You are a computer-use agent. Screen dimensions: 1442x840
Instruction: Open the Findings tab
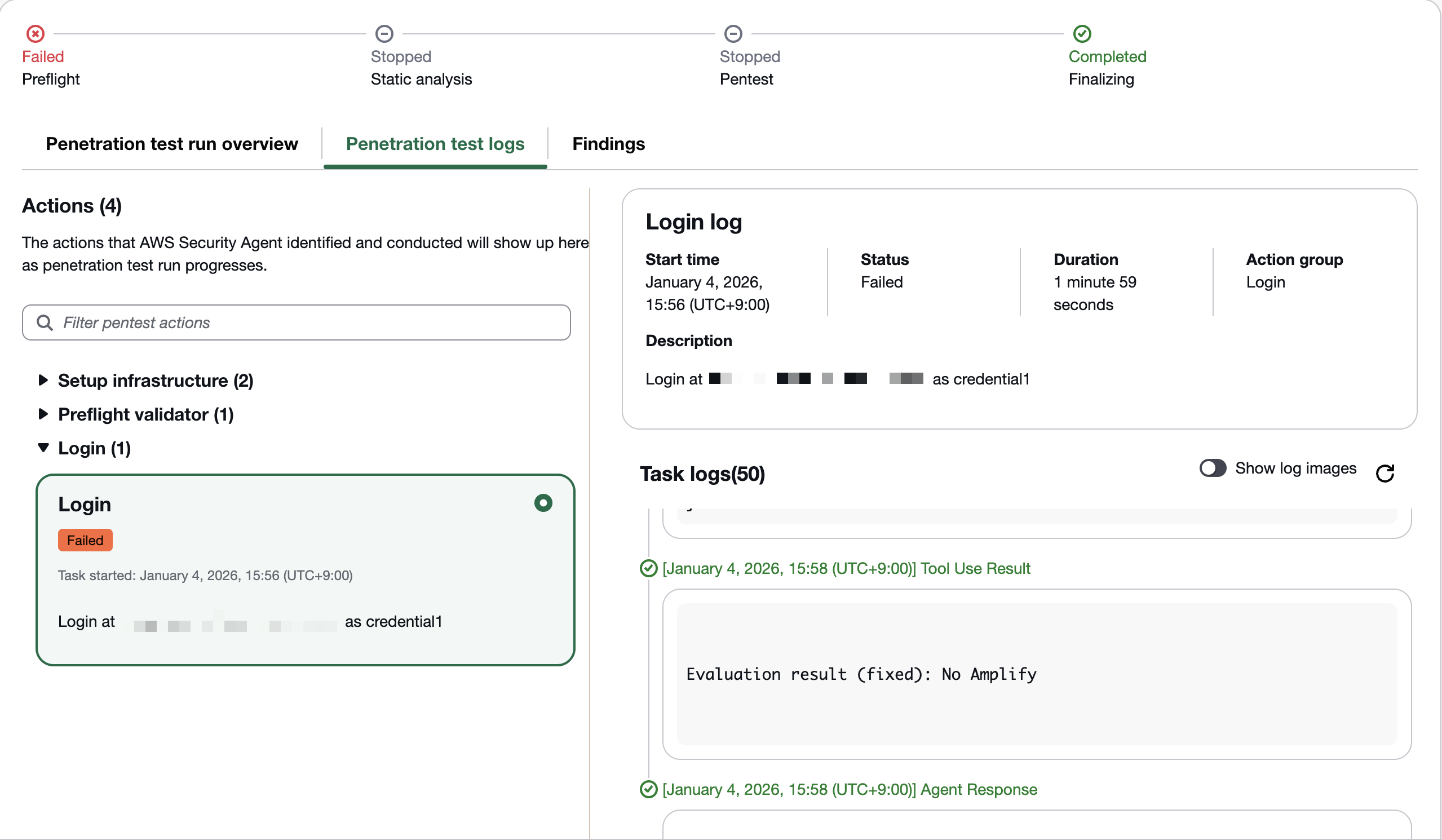coord(608,144)
